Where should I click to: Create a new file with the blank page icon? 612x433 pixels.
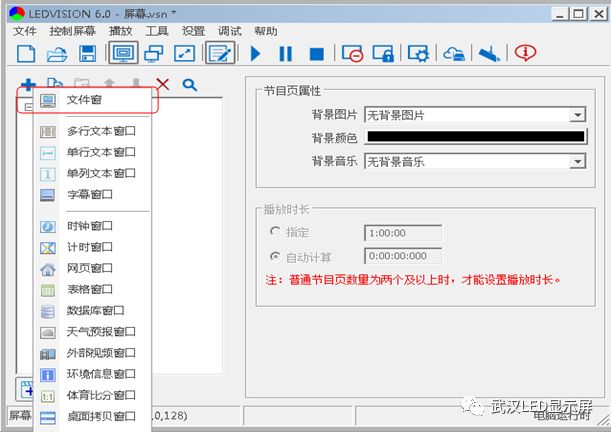point(26,53)
